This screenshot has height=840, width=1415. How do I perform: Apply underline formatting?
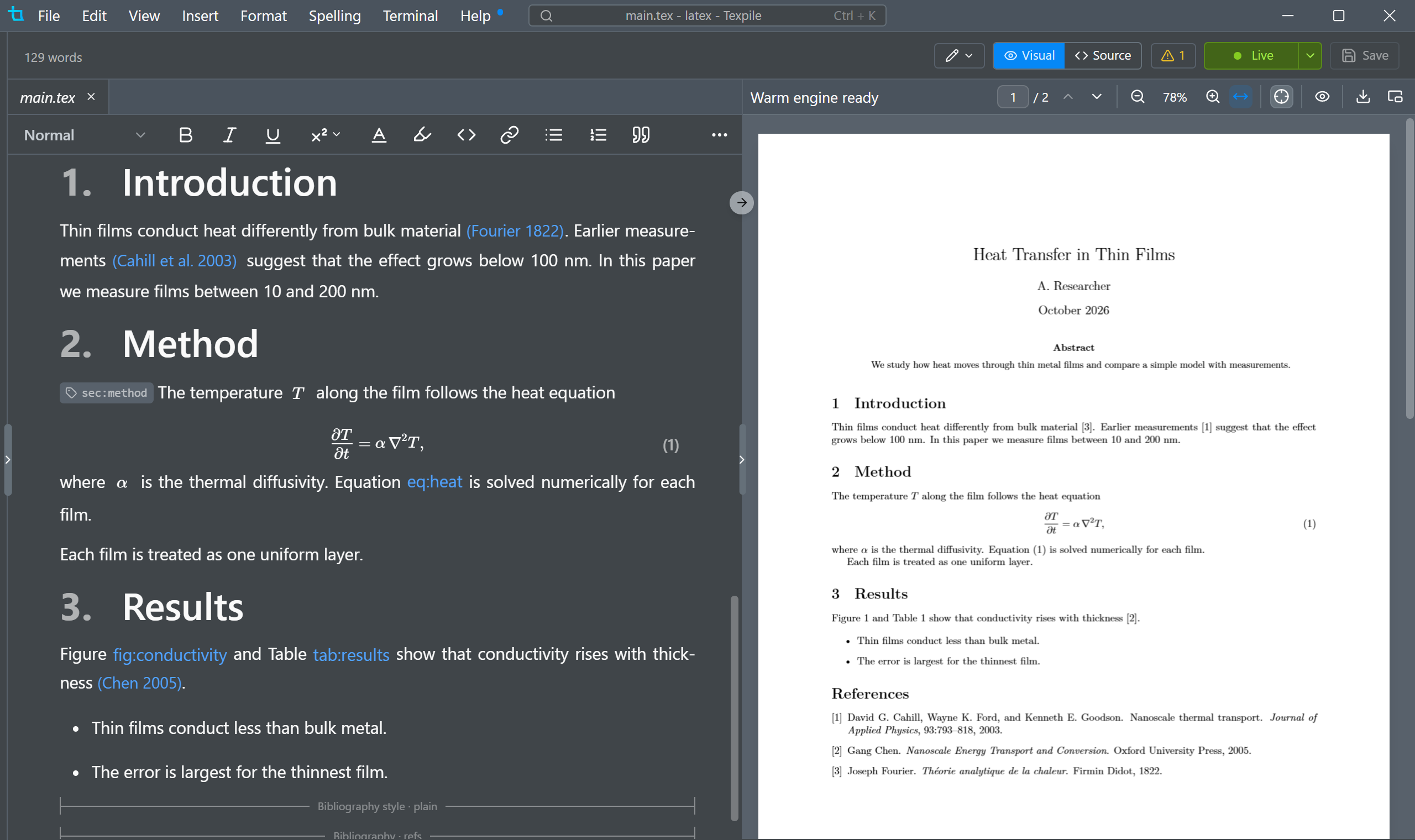click(x=273, y=135)
